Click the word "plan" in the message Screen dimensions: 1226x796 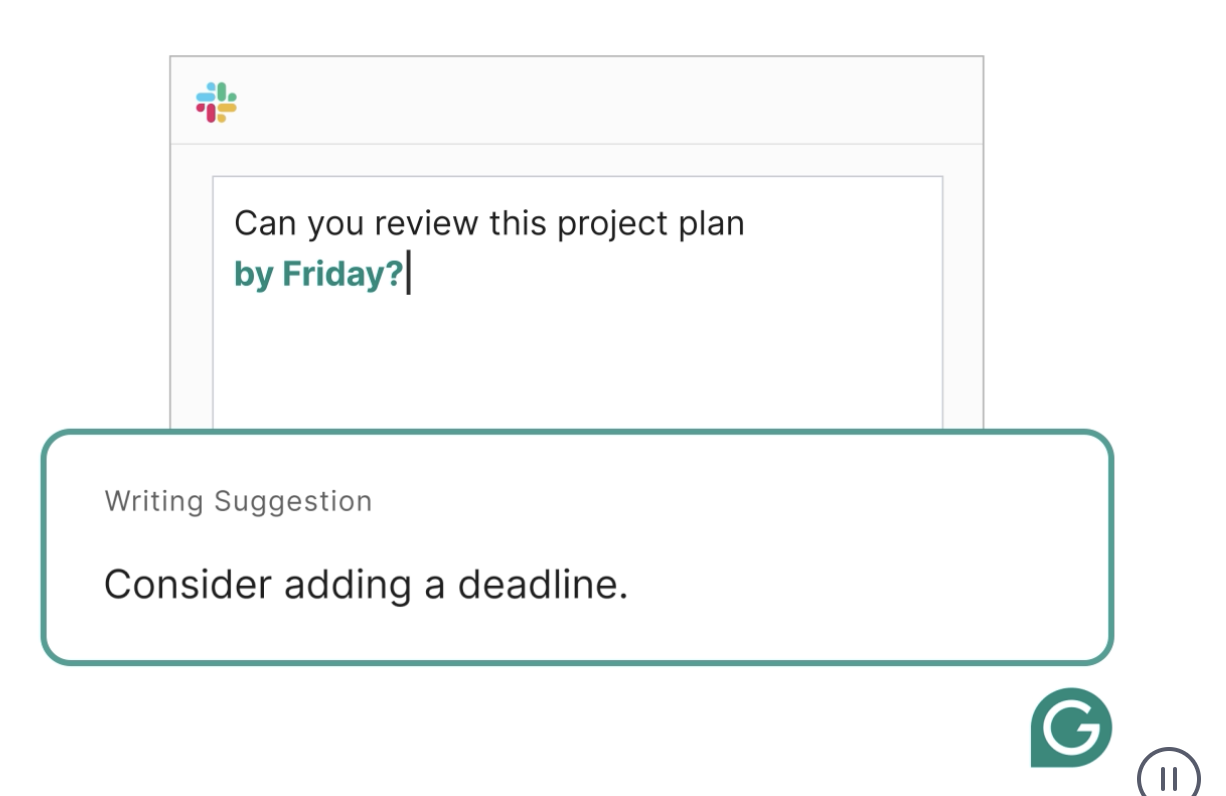[715, 224]
